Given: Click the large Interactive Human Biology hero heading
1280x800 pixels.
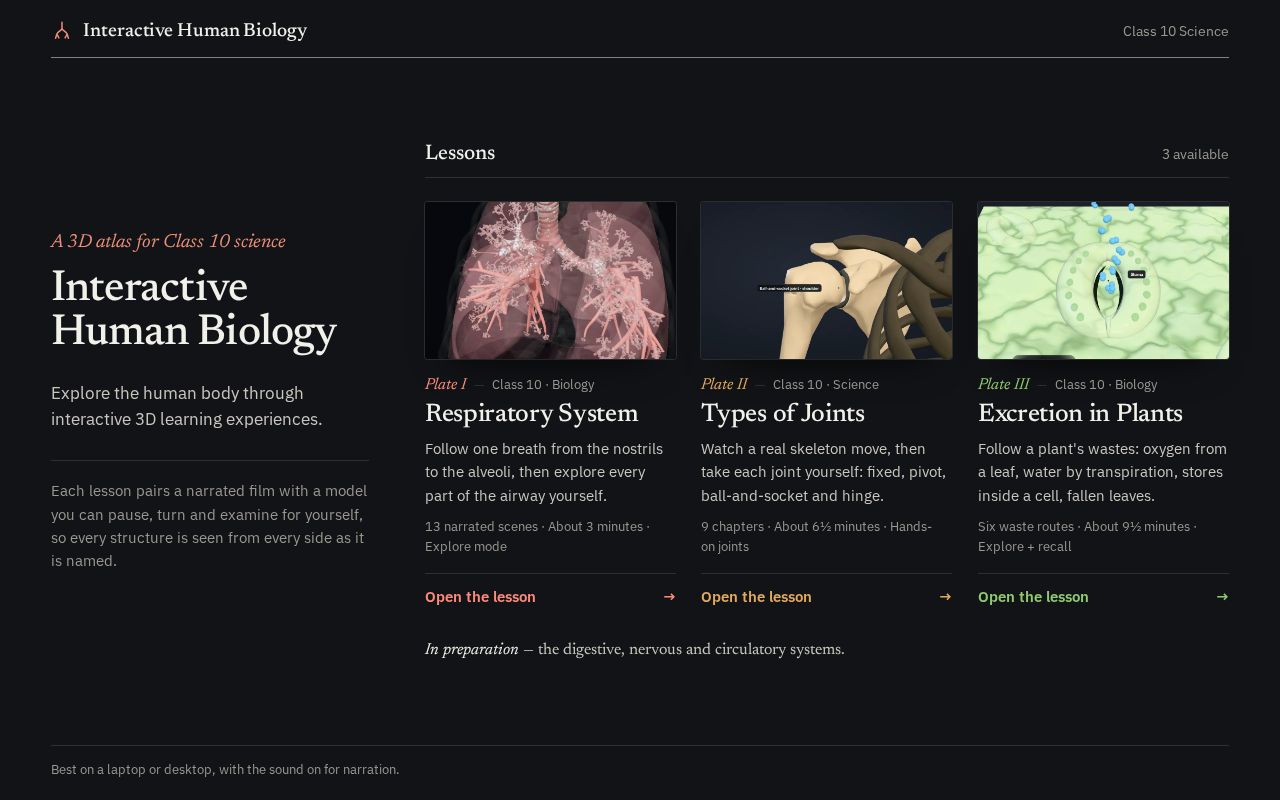Looking at the screenshot, I should 194,310.
